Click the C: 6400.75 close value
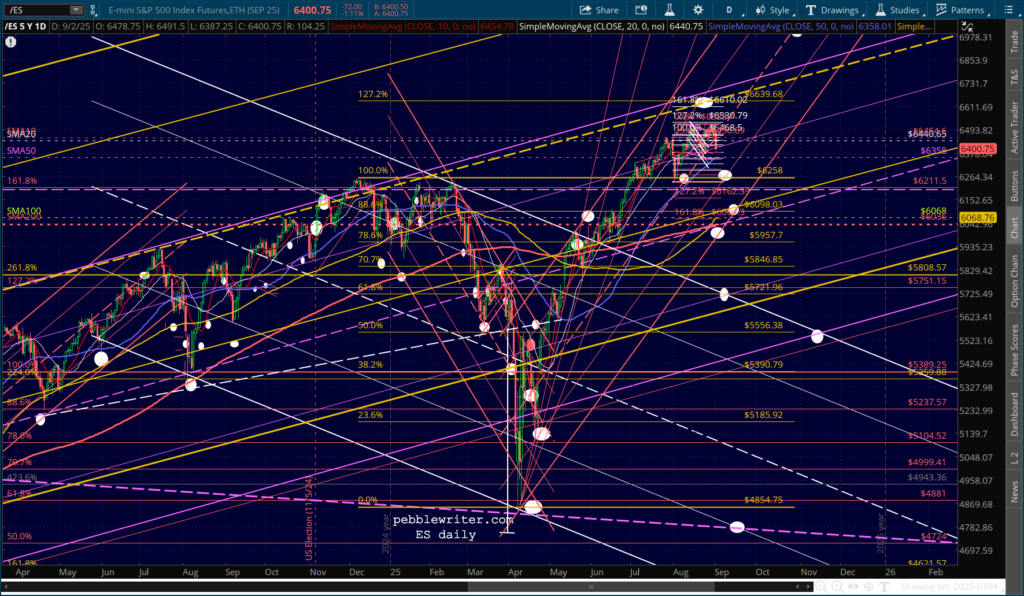The image size is (1024, 596). tap(259, 26)
